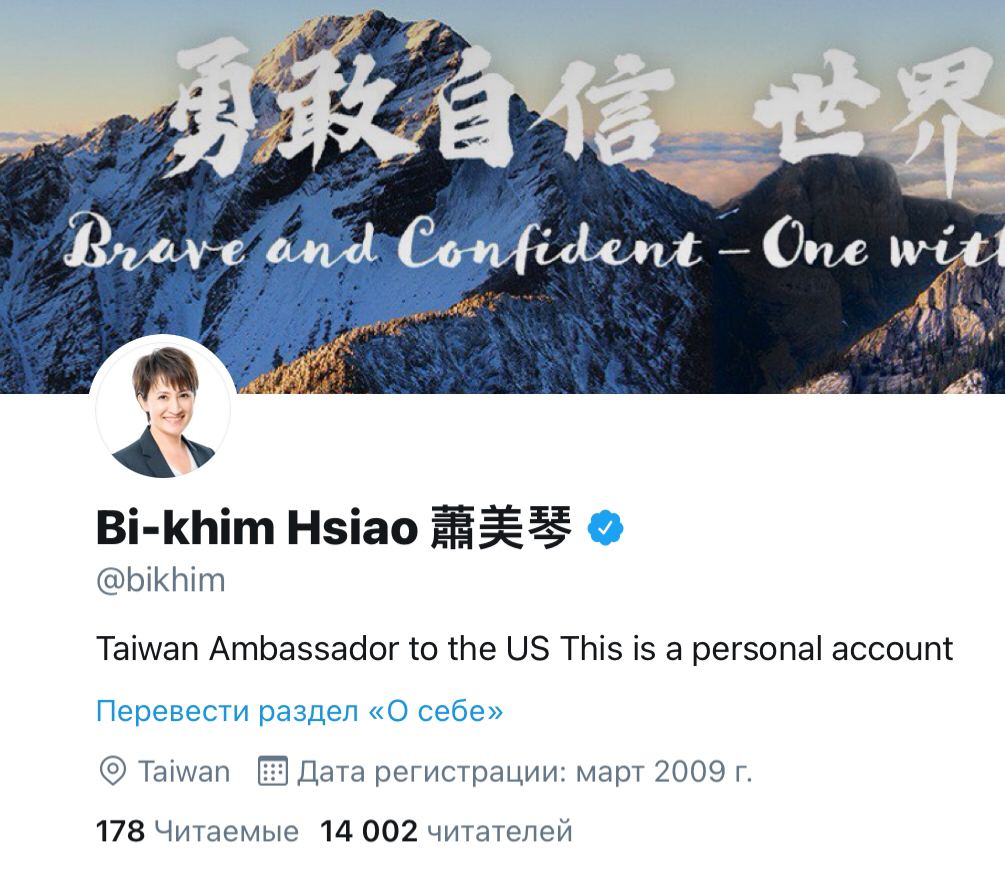Click the This is a personal account text
The height and width of the screenshot is (887, 1005).
point(757,649)
